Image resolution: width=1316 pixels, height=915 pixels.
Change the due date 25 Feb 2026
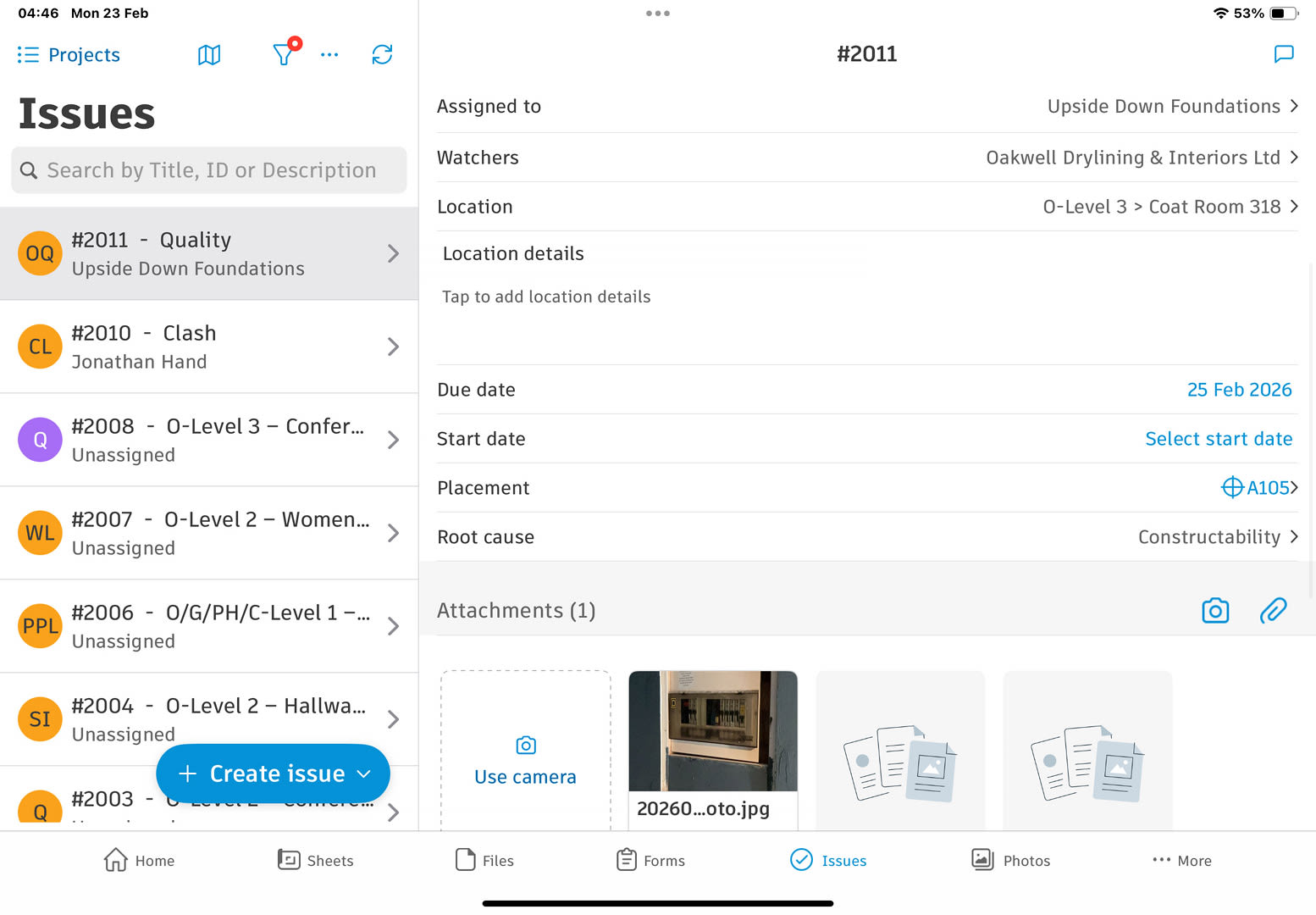click(1239, 390)
